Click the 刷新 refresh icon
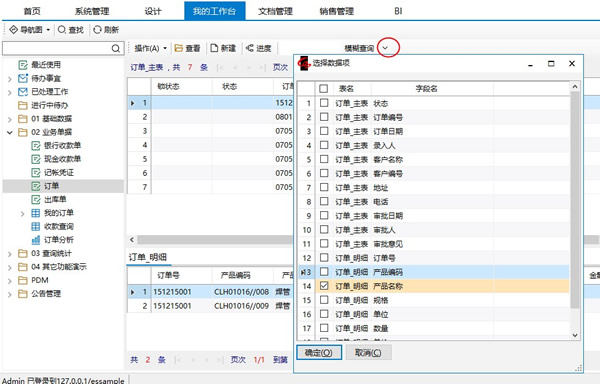The image size is (600, 384). click(97, 29)
